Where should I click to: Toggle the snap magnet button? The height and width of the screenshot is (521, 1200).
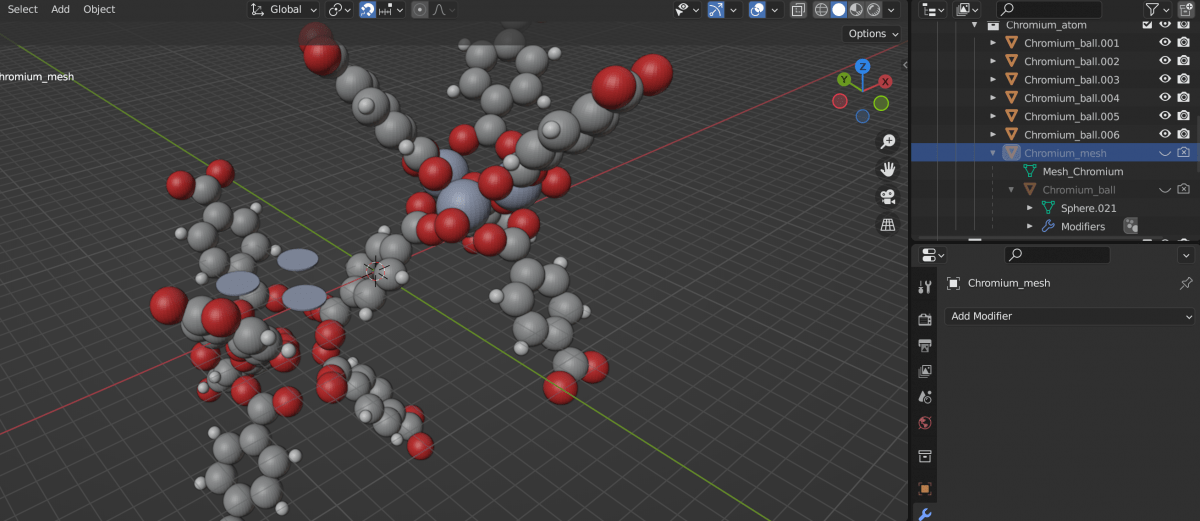[367, 9]
